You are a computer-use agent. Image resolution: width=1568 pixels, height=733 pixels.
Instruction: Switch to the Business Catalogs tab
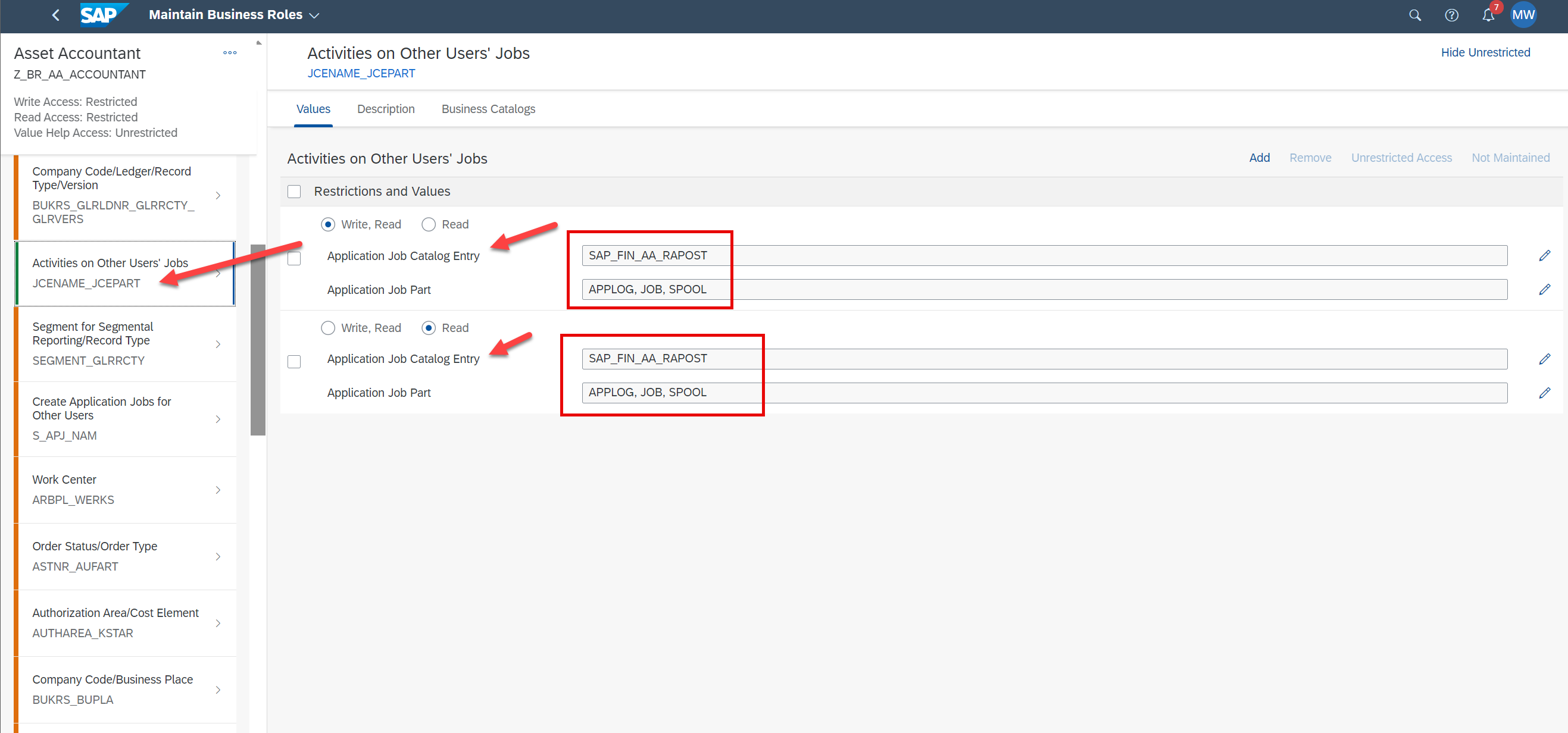(x=488, y=109)
